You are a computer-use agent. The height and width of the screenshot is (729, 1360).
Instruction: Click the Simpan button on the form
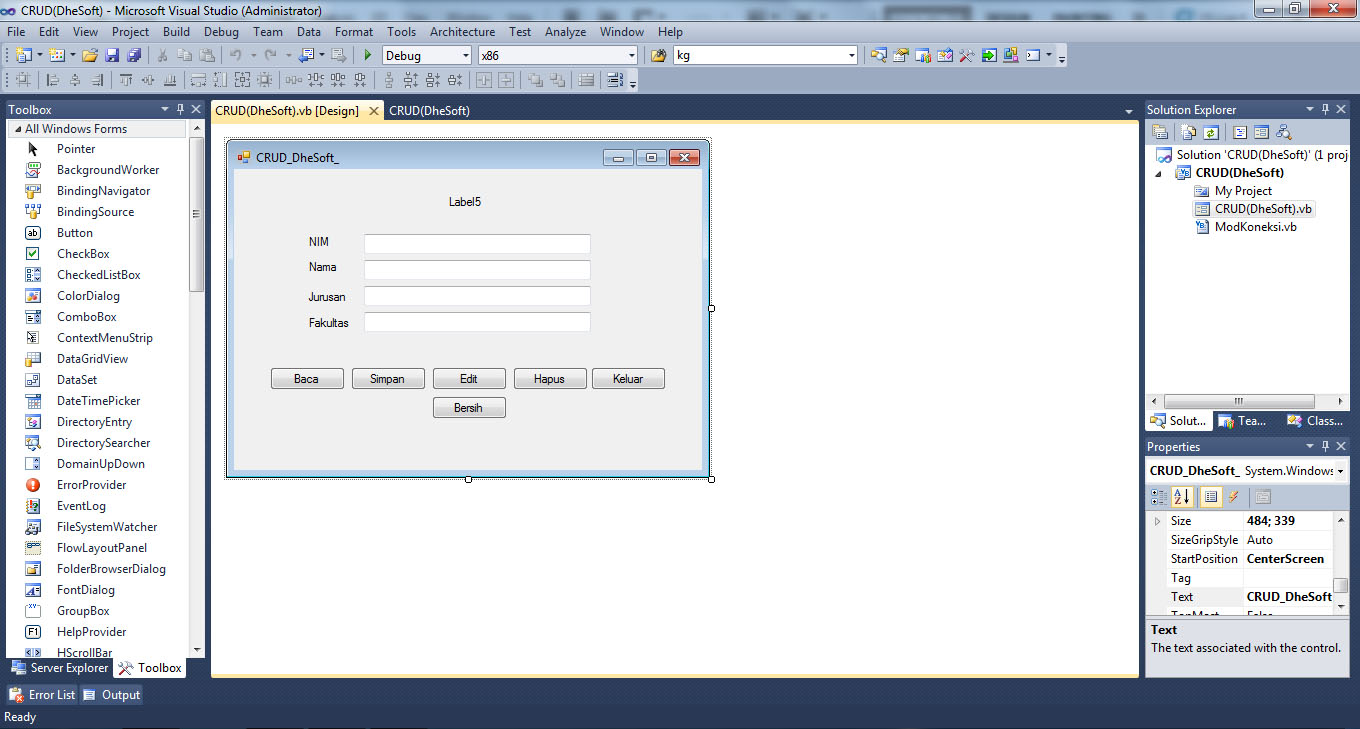coord(388,378)
